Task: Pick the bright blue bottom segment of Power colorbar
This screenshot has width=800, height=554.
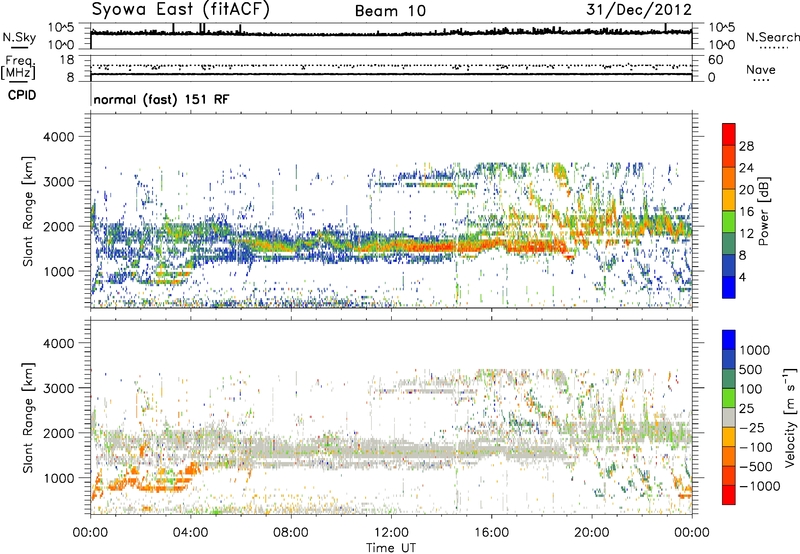Action: (729, 287)
